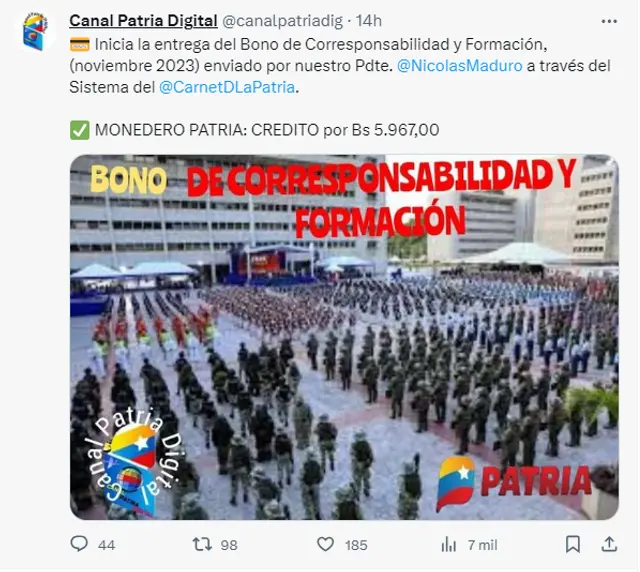Open the @CarnetDLaPatria mention
The image size is (640, 572).
click(227, 87)
